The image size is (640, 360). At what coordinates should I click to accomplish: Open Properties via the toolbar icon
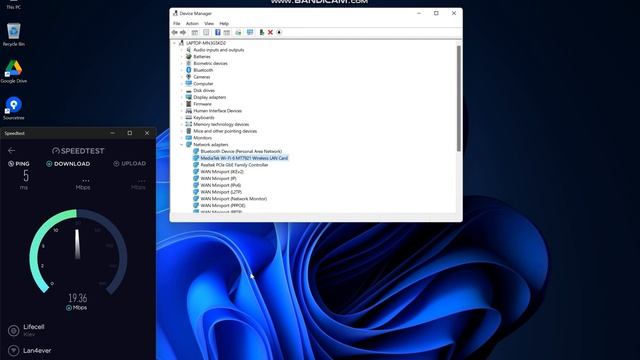206,32
